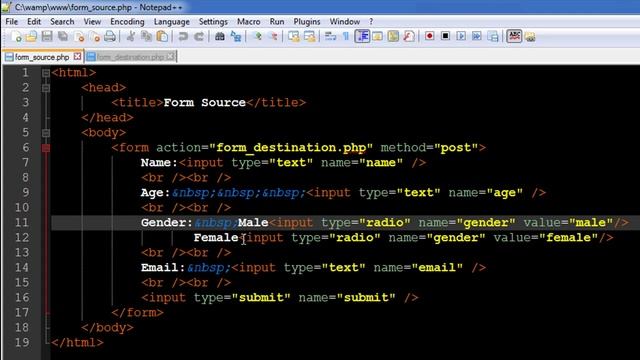Click the Close All toolbar icon
640x360 pixels.
[94, 36]
